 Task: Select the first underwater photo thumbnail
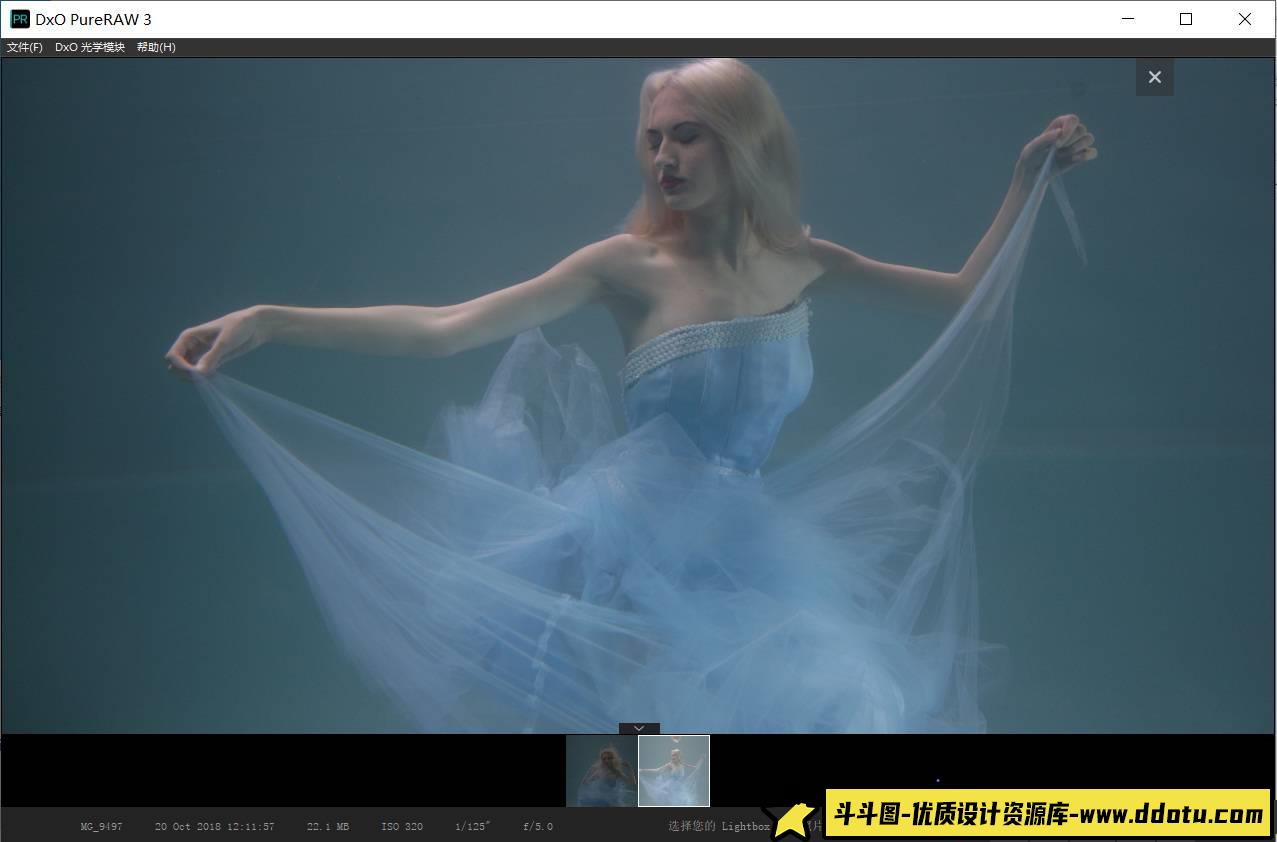point(601,770)
